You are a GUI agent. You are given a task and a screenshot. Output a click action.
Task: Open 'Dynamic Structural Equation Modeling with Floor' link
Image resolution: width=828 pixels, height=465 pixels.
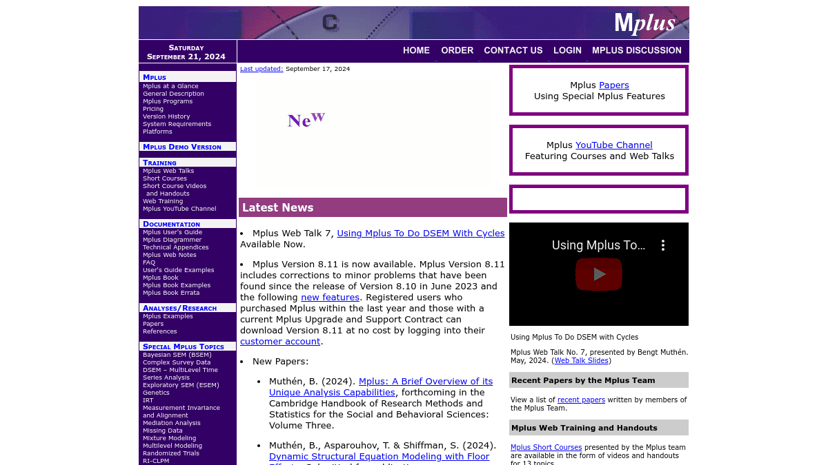[379, 457]
